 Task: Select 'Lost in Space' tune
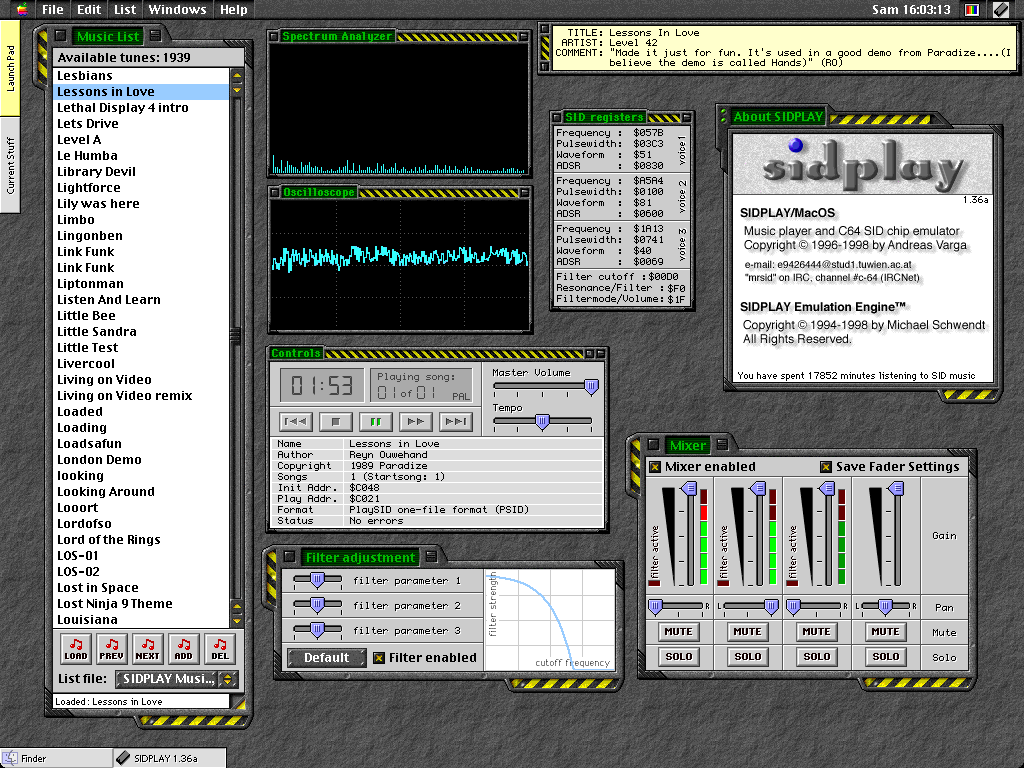click(141, 588)
